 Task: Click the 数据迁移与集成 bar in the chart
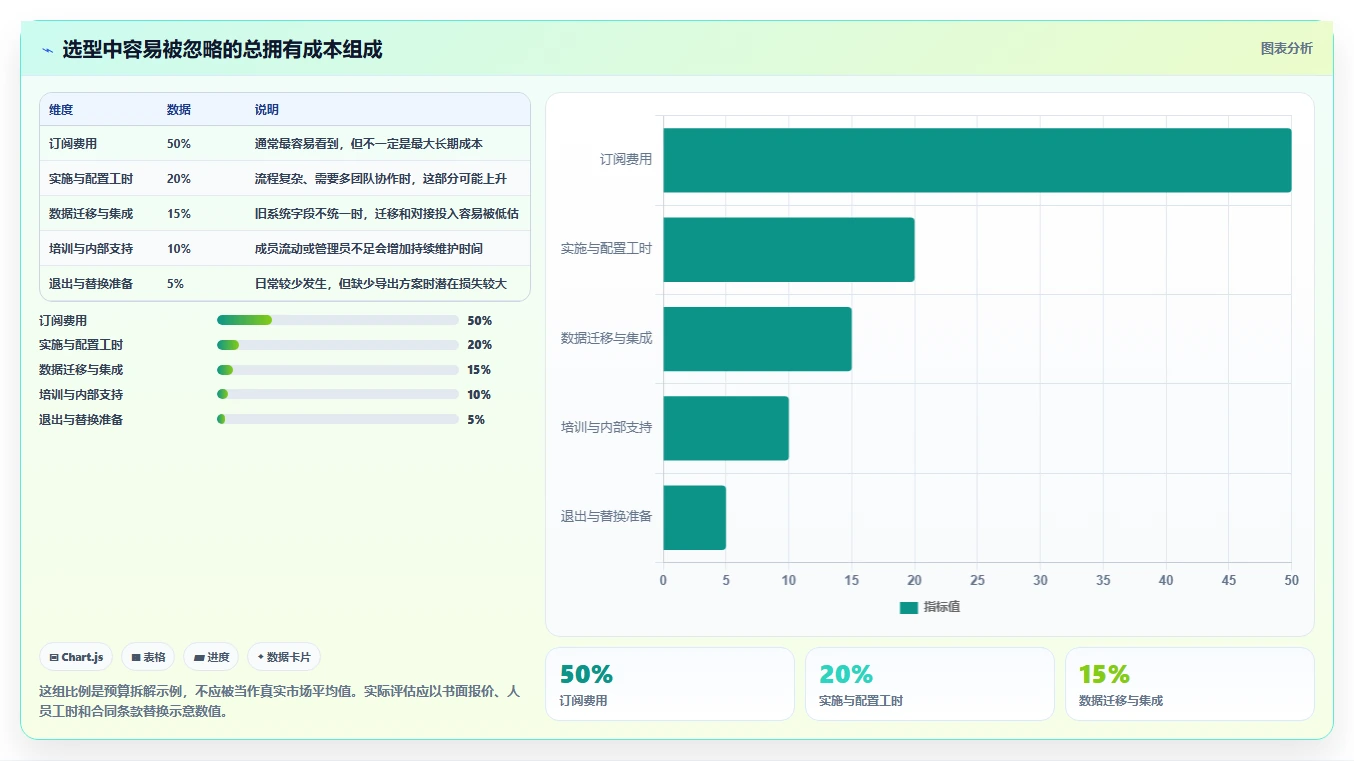click(757, 339)
